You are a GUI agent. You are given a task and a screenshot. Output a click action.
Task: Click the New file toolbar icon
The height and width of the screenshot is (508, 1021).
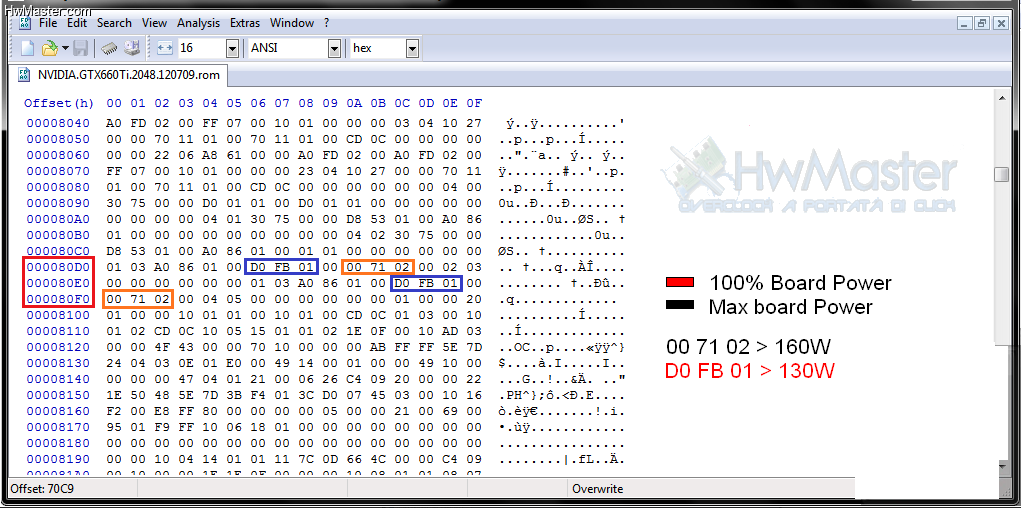[x=27, y=48]
